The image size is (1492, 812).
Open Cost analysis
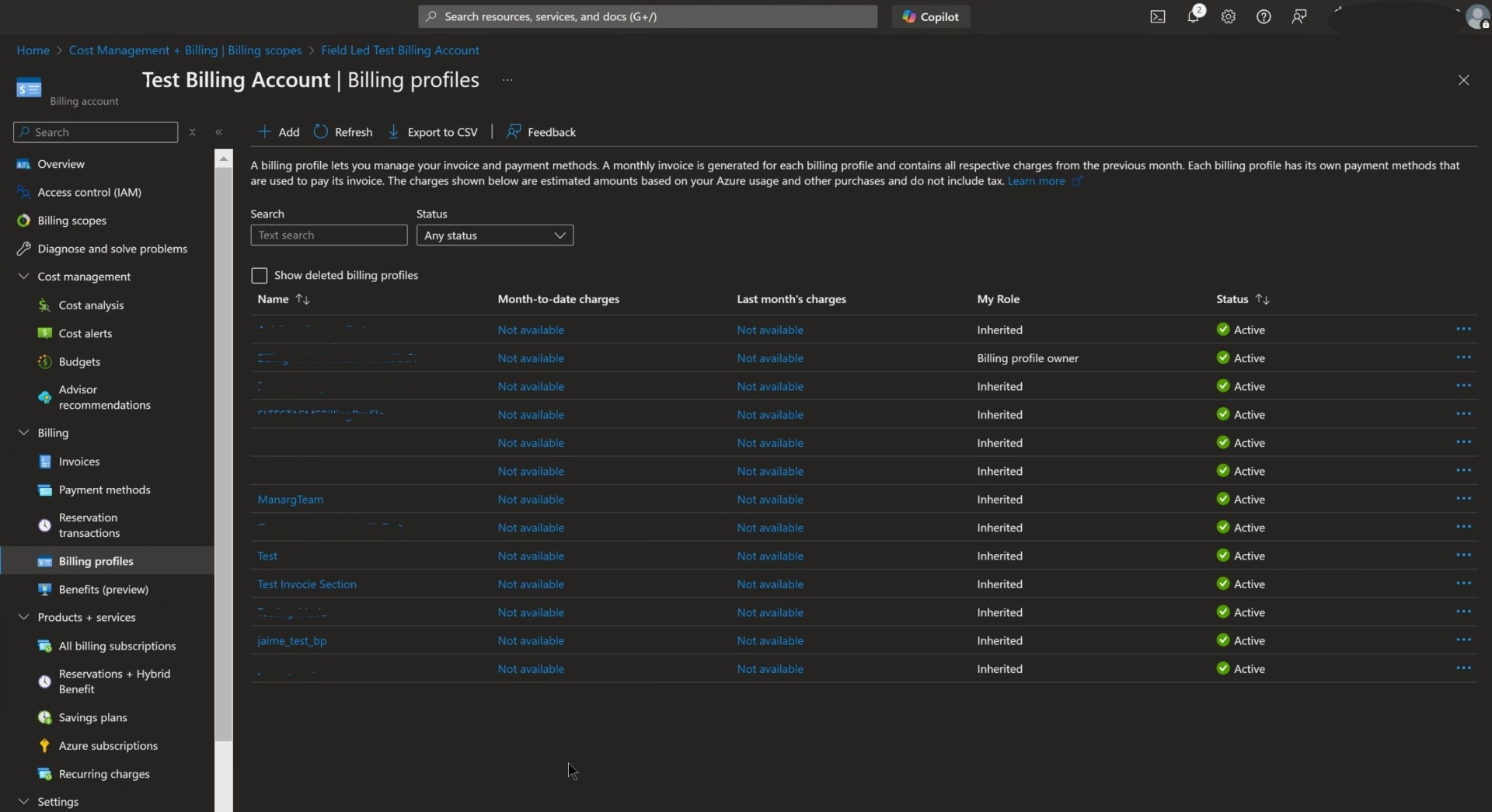(x=91, y=305)
